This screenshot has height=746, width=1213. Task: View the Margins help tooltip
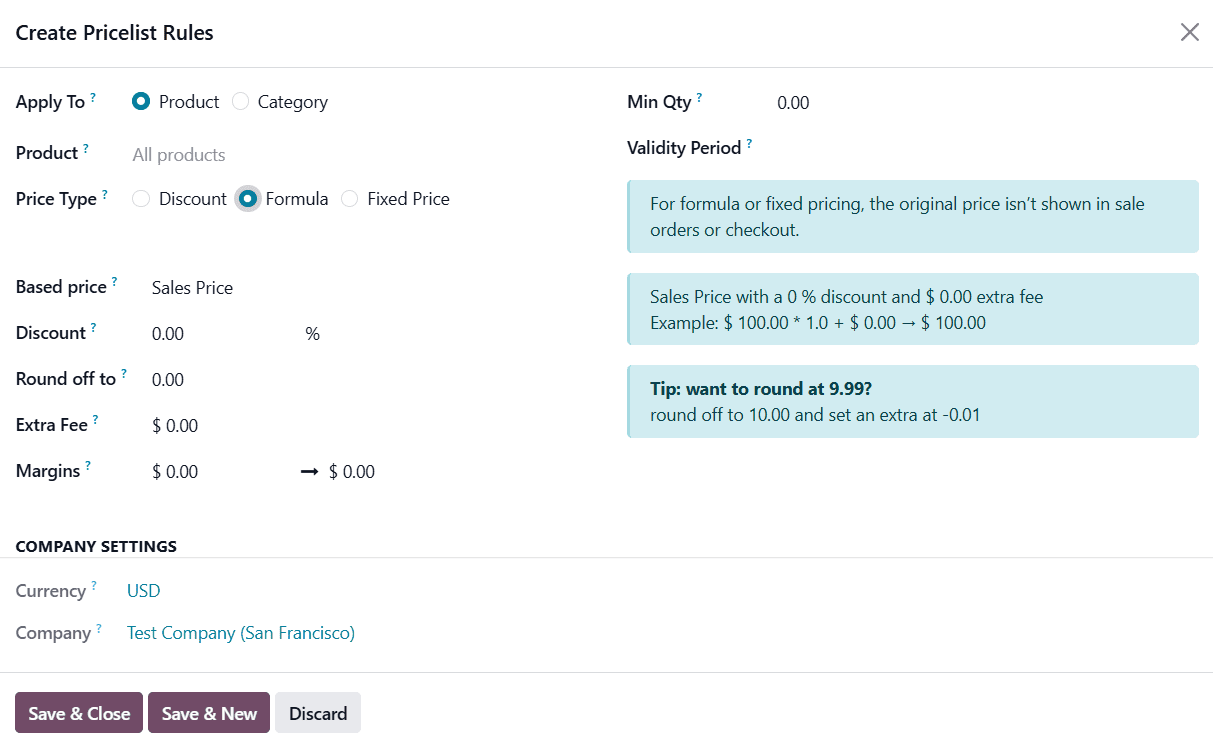(85, 463)
